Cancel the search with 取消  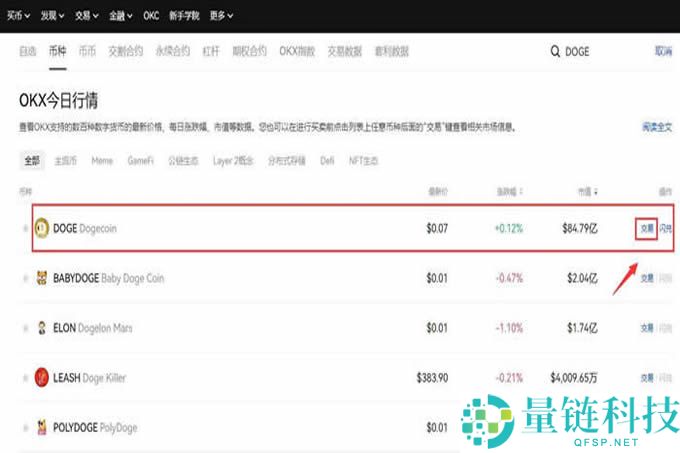663,51
